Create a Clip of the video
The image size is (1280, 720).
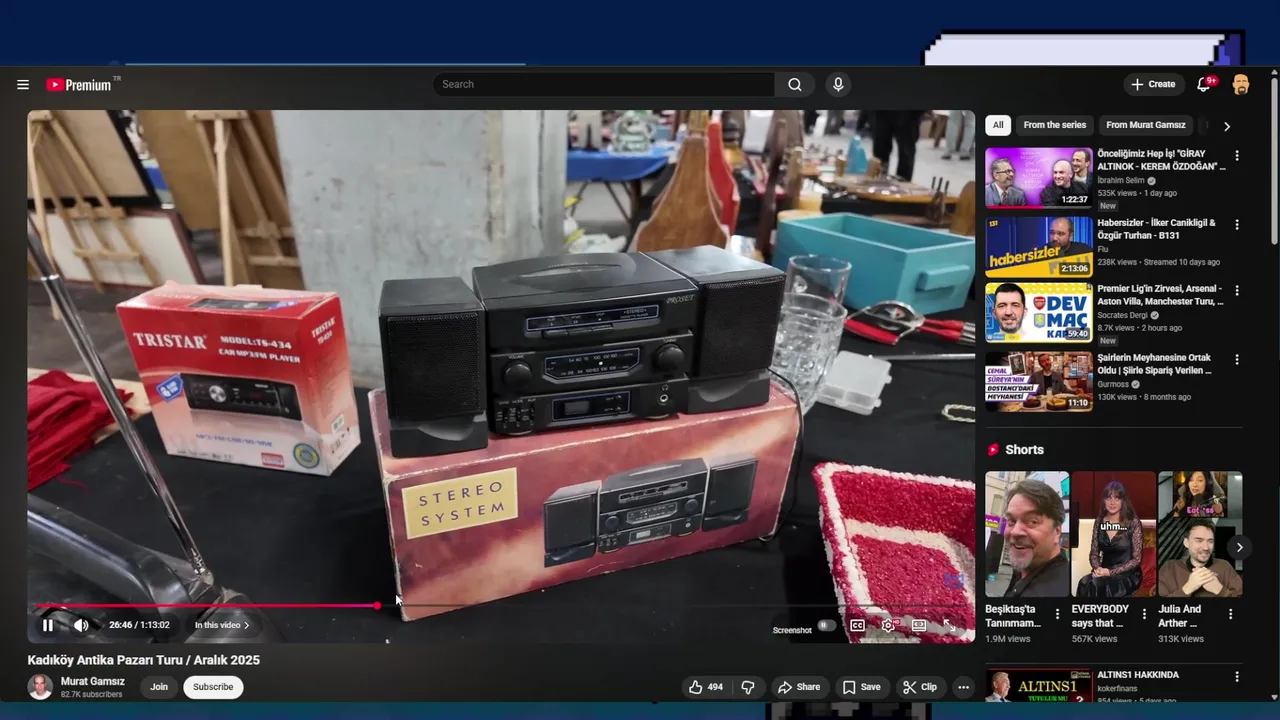coord(919,687)
